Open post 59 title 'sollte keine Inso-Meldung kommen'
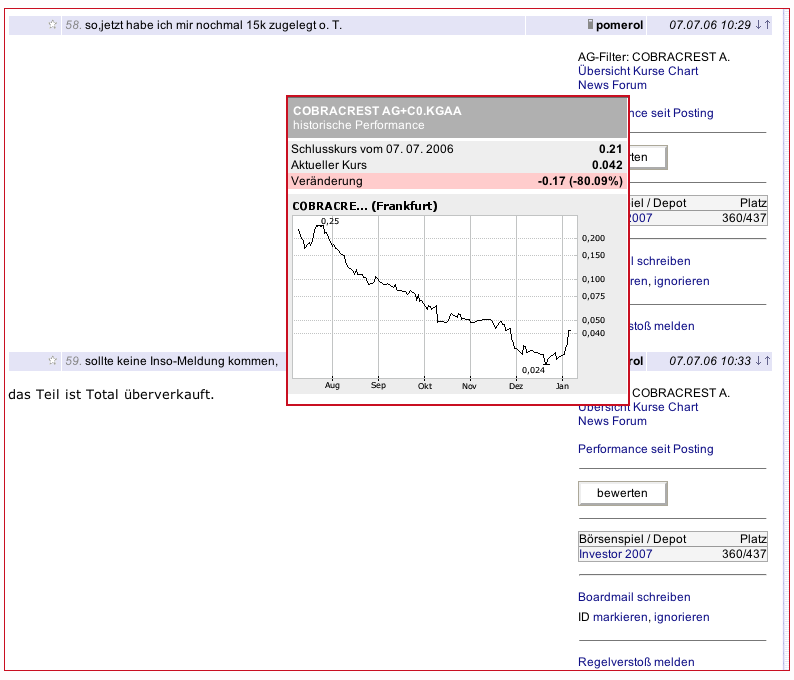Image resolution: width=794 pixels, height=680 pixels. coord(181,361)
